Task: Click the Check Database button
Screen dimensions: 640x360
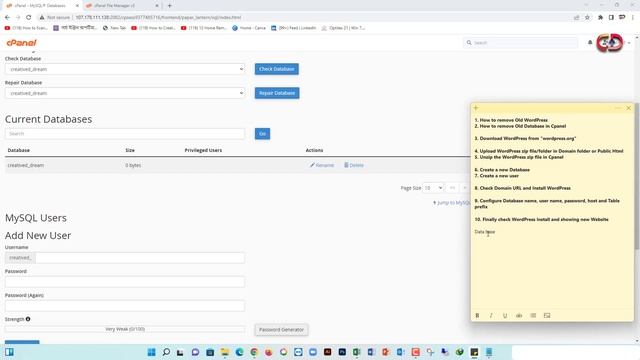Action: point(277,69)
